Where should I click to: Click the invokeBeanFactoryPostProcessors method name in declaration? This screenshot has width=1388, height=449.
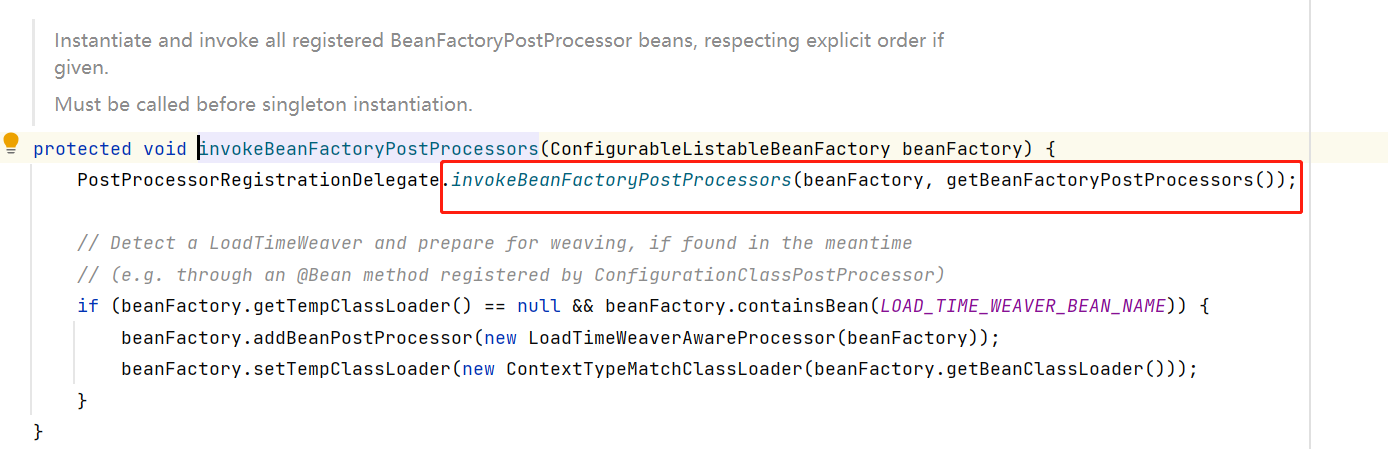point(369,149)
